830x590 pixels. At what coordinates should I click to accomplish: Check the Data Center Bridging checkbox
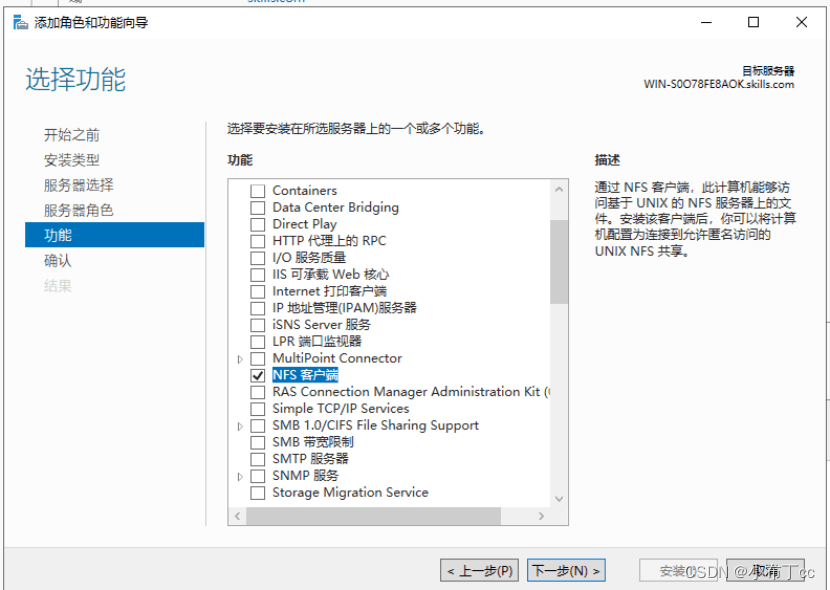click(x=258, y=207)
